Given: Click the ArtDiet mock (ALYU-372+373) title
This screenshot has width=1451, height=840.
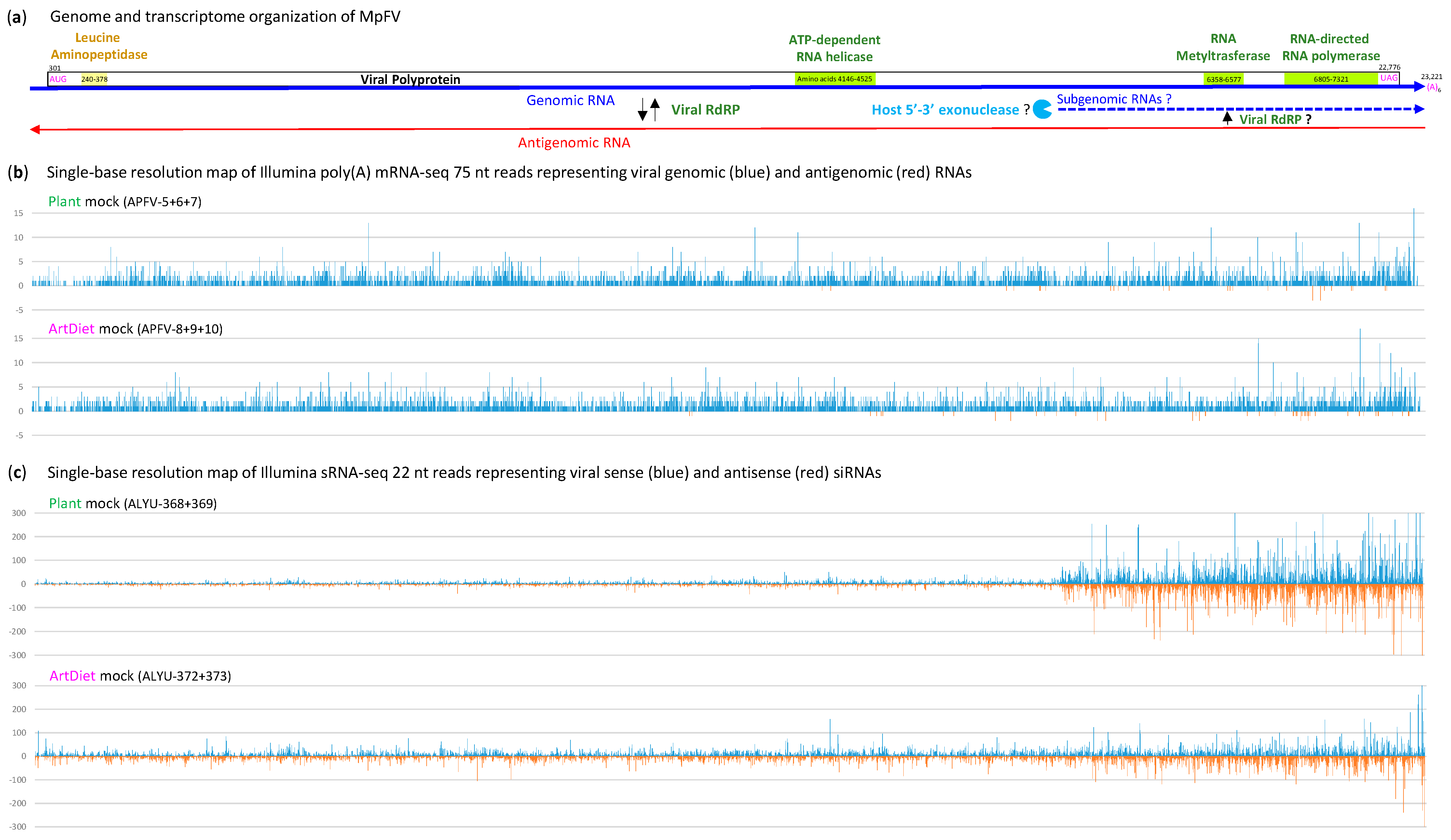Looking at the screenshot, I should pos(140,676).
